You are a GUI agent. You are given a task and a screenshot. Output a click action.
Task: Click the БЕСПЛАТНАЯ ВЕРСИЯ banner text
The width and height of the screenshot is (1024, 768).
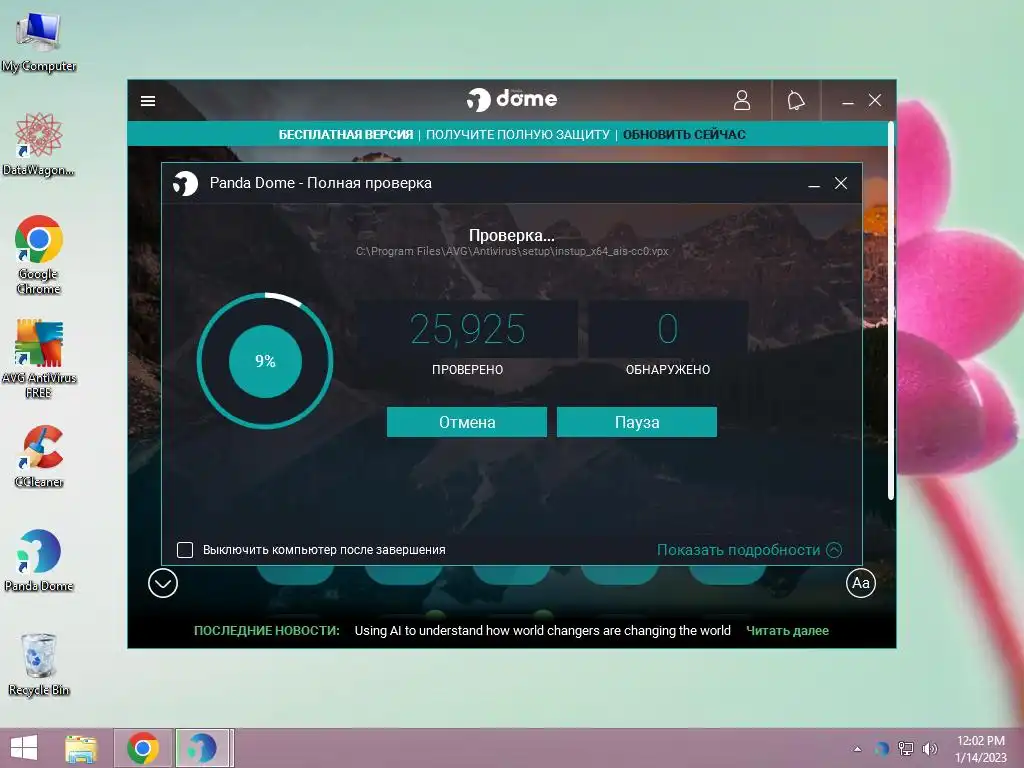point(345,135)
